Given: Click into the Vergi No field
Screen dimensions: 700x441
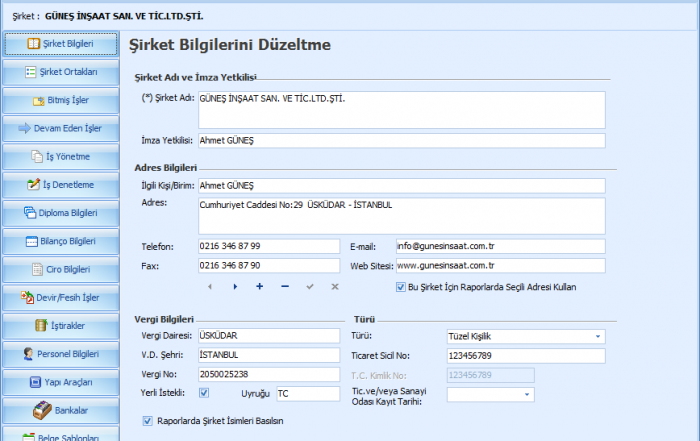Looking at the screenshot, I should point(269,374).
